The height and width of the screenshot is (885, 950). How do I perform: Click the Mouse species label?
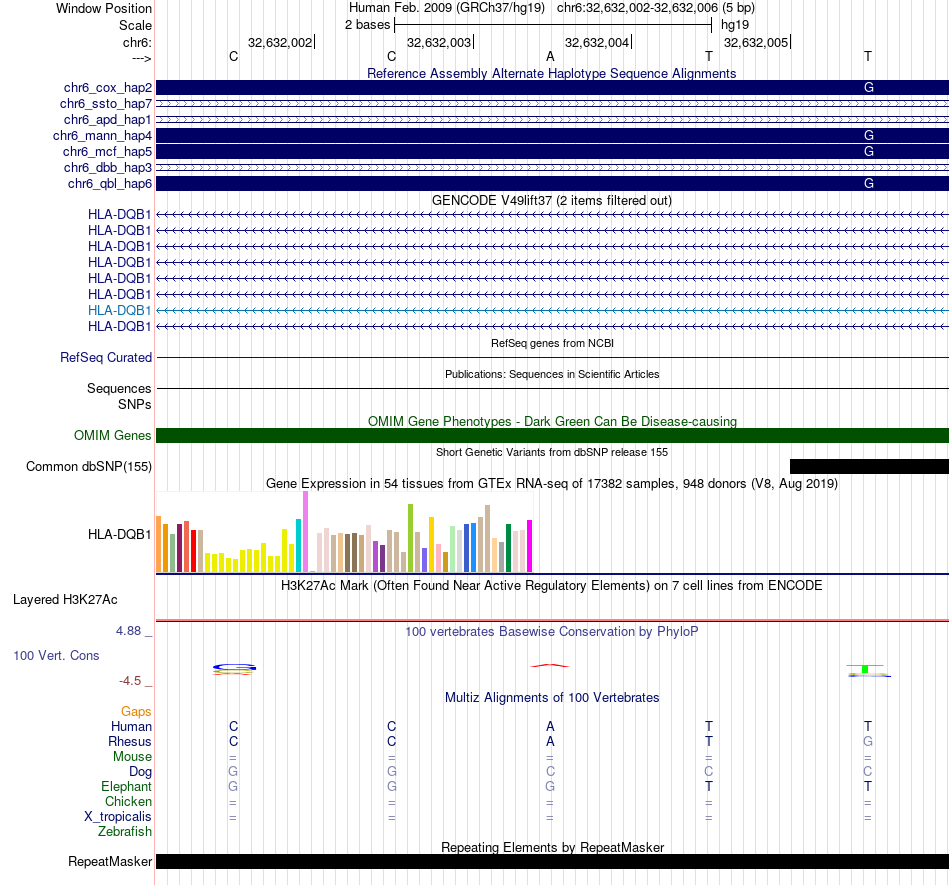pyautogui.click(x=132, y=757)
